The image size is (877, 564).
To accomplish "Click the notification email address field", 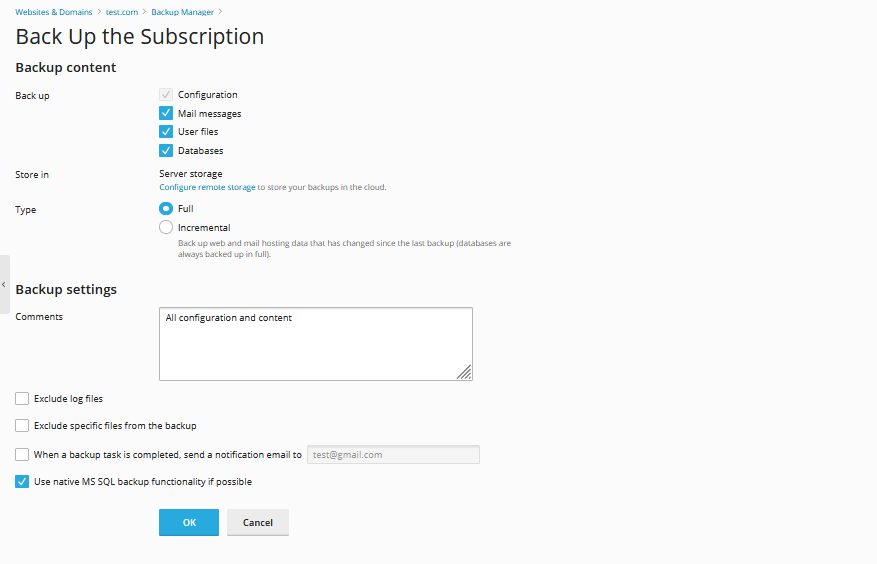I will [393, 454].
